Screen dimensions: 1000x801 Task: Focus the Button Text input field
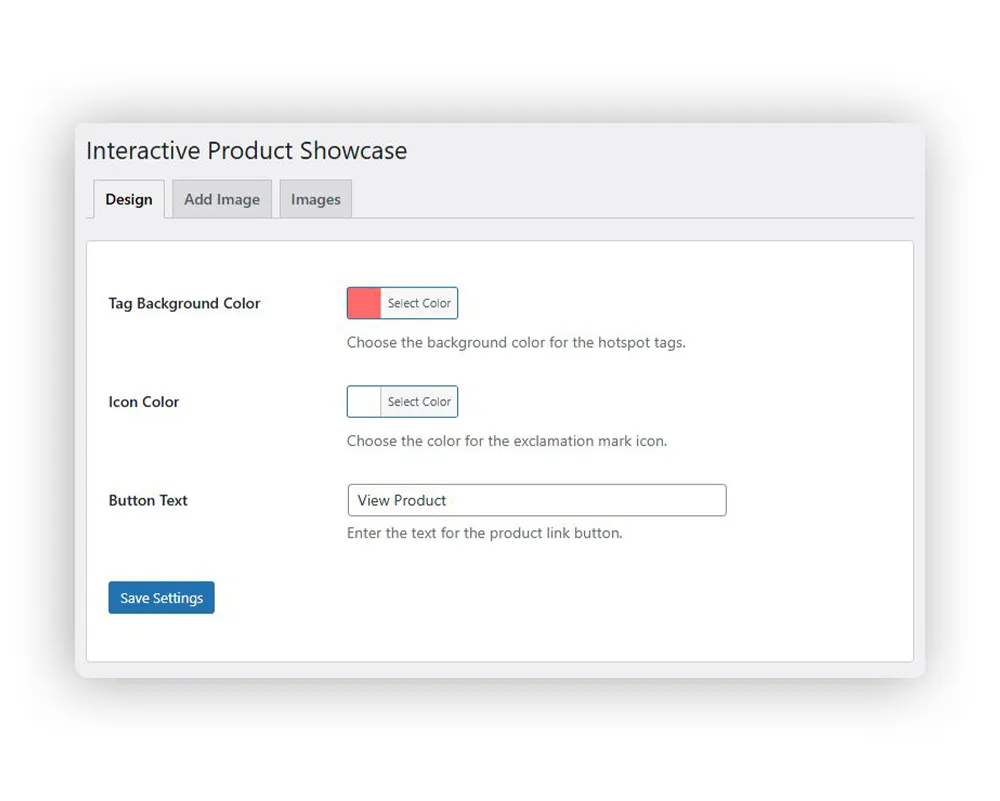coord(536,500)
